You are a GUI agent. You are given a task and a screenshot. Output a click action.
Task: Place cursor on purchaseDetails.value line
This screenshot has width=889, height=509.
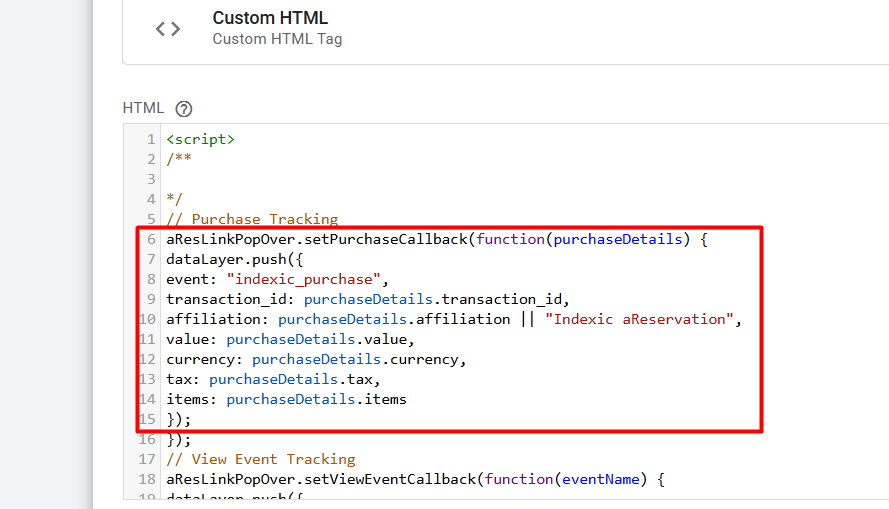click(318, 339)
